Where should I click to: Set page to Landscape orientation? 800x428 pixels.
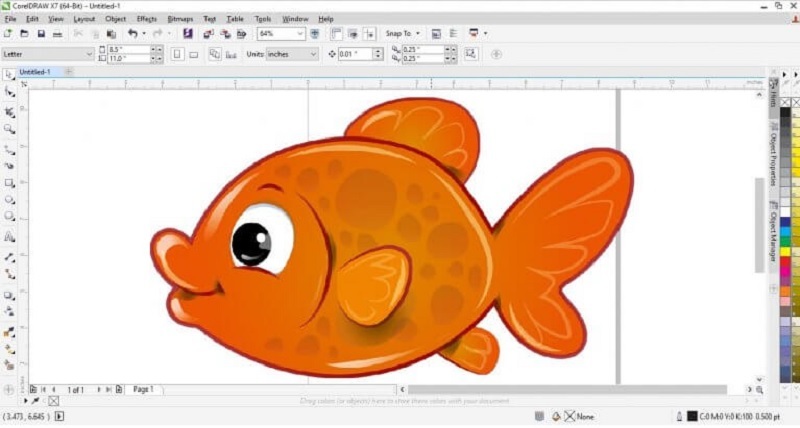click(x=194, y=54)
